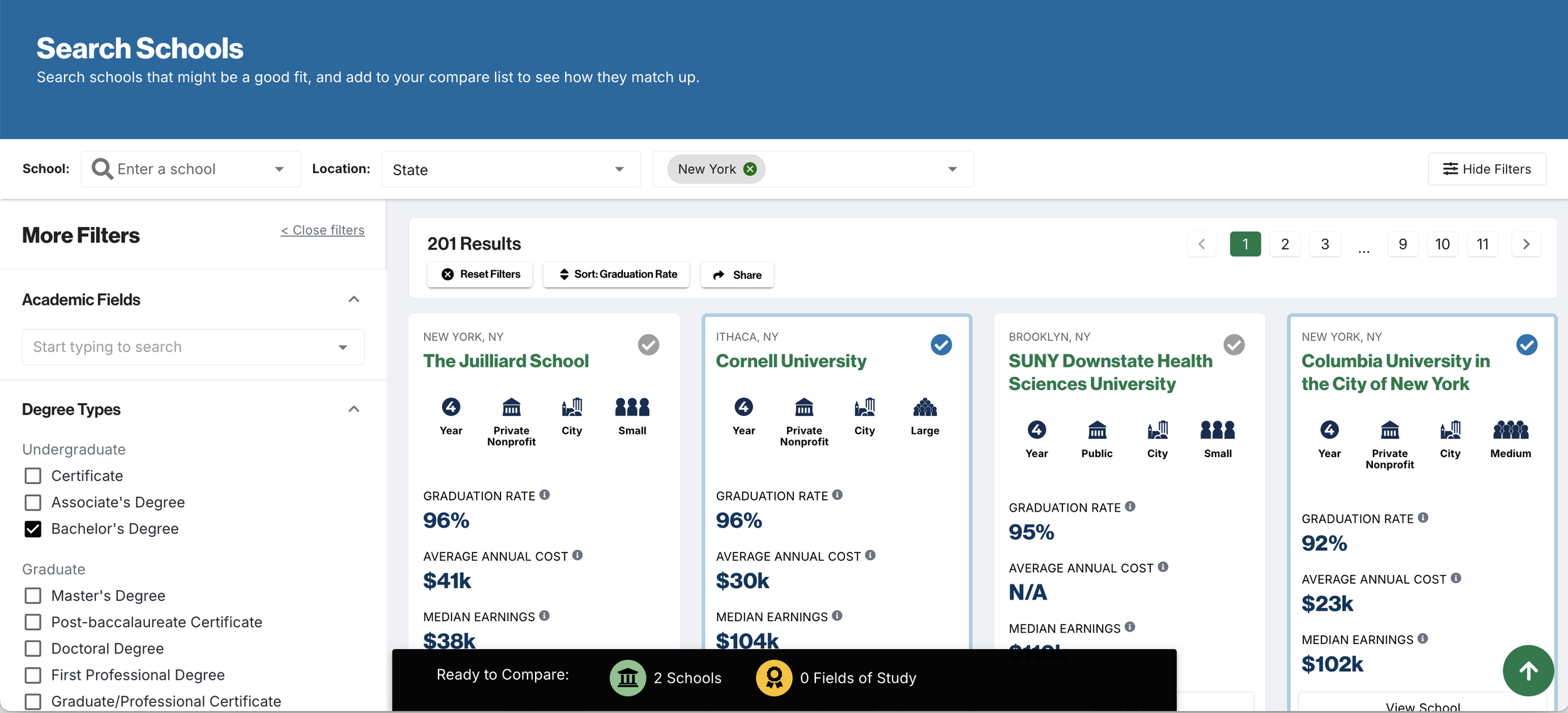Go to results page 10
This screenshot has height=713, width=1568.
(1443, 244)
